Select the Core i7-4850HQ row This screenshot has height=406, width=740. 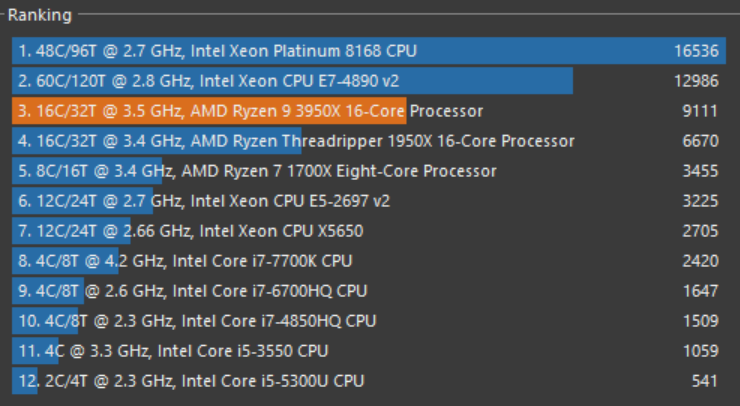195,321
